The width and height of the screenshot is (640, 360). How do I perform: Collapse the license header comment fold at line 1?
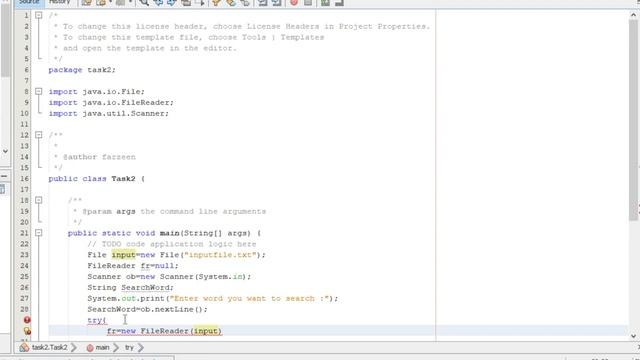point(38,16)
